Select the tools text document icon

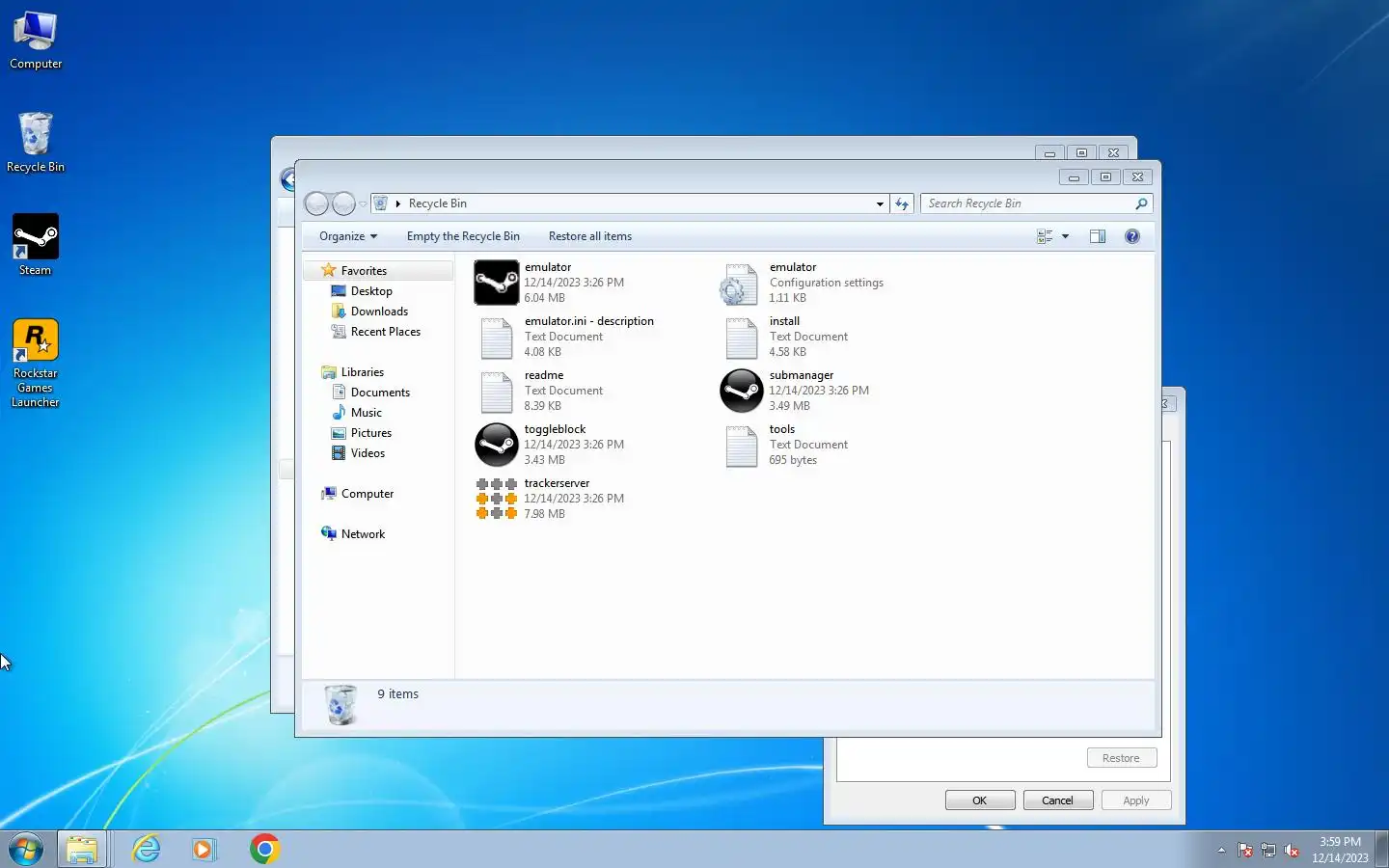point(741,445)
